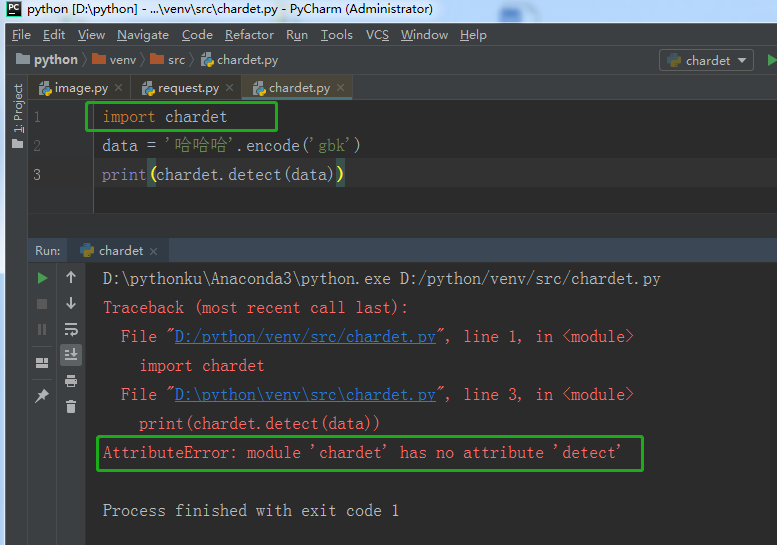Open the Navigate menu
The image size is (777, 545).
pyautogui.click(x=143, y=35)
